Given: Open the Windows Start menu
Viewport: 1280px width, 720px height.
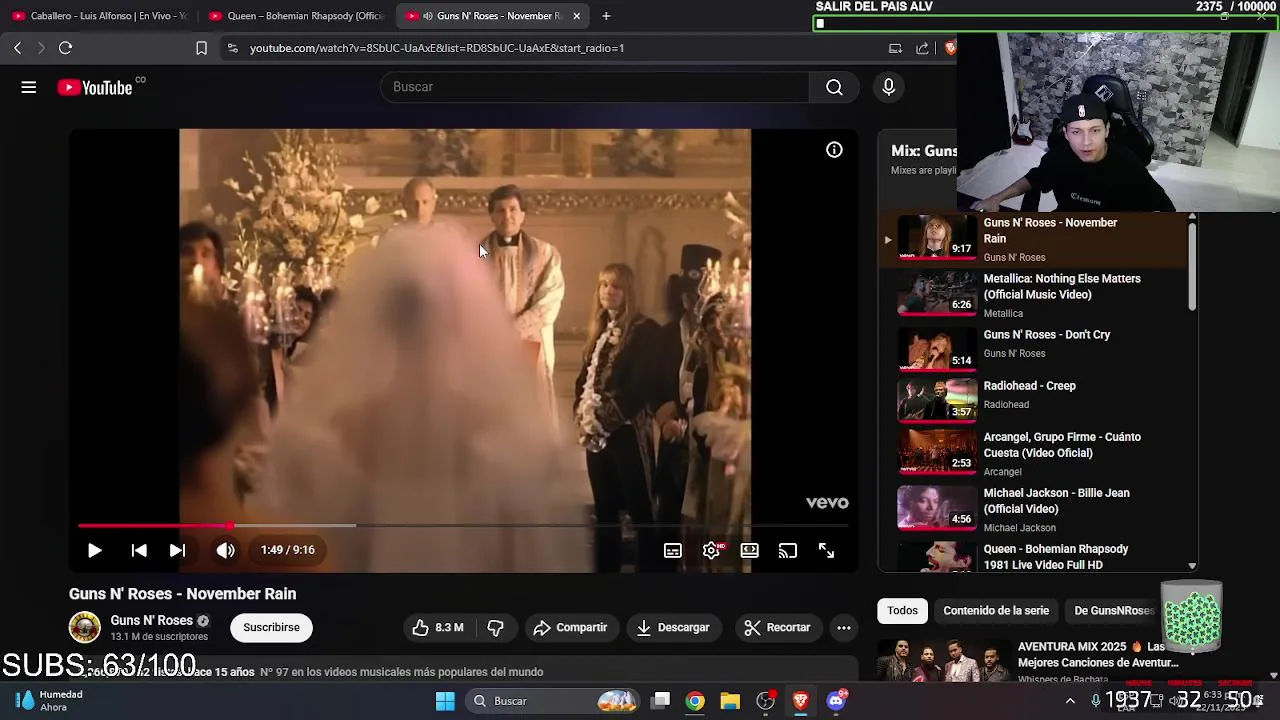Looking at the screenshot, I should pos(445,701).
